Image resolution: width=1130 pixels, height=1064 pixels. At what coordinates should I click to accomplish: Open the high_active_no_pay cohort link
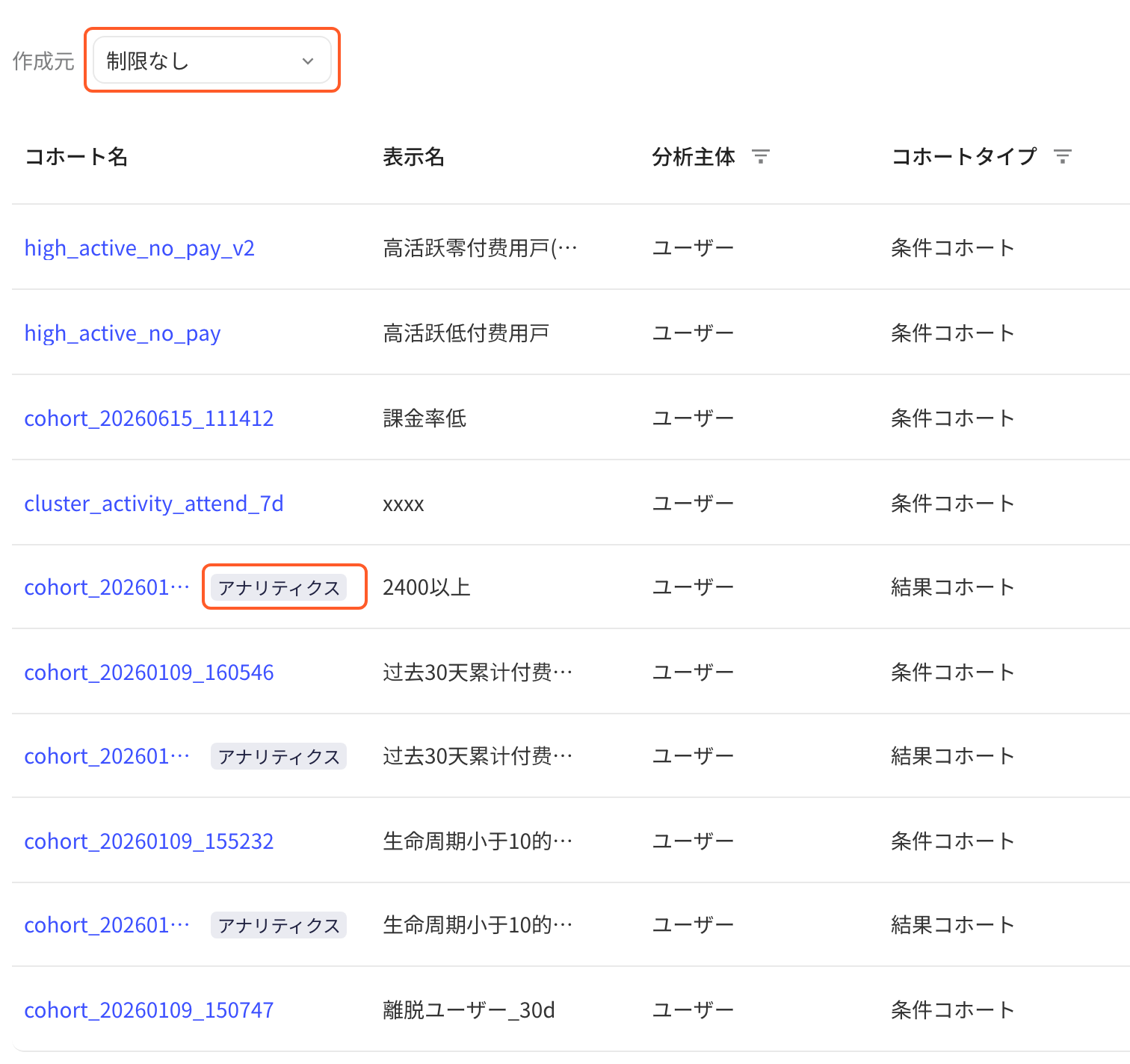click(x=123, y=332)
